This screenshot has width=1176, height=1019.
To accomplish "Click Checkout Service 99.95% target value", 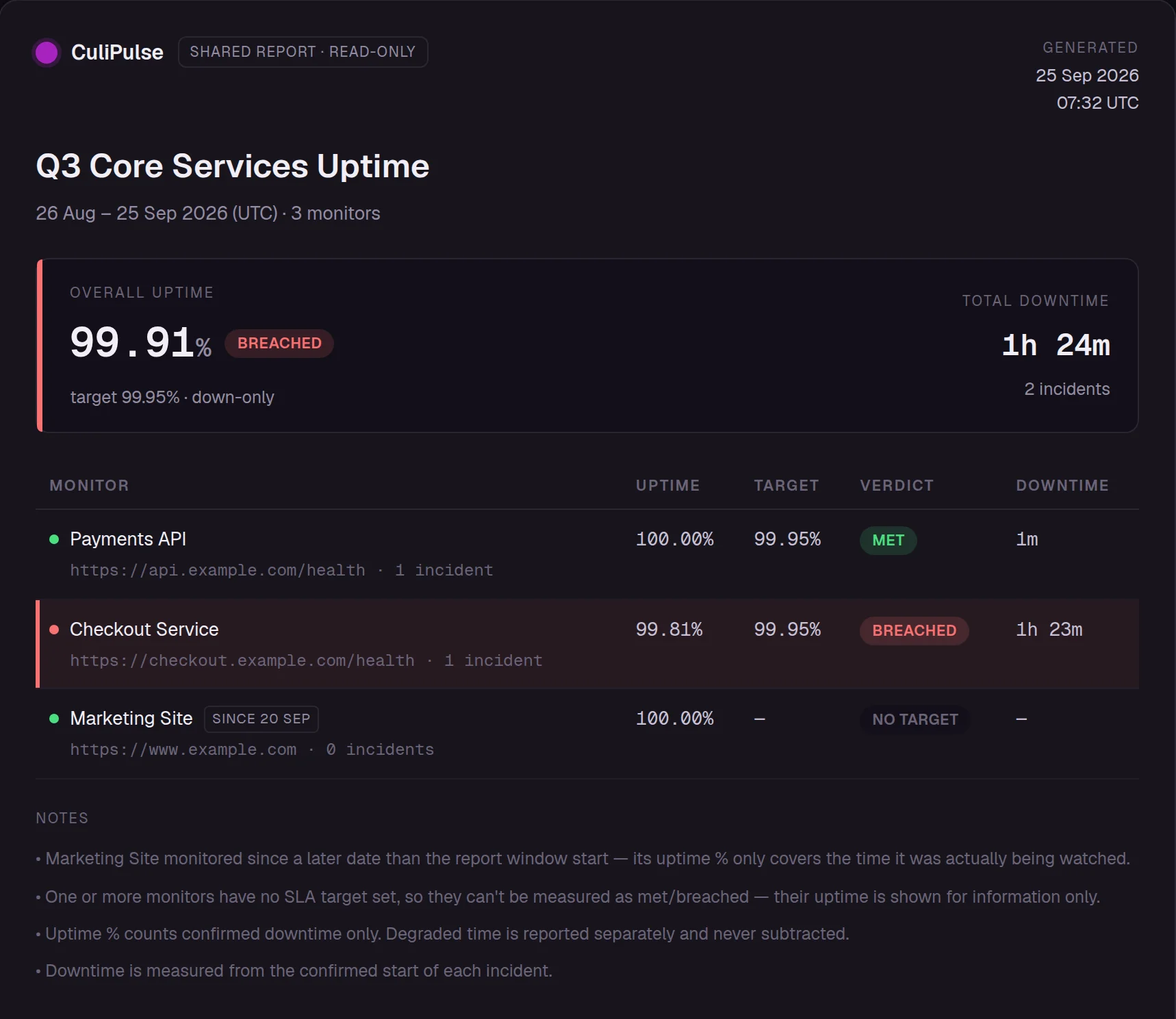I will coord(787,630).
